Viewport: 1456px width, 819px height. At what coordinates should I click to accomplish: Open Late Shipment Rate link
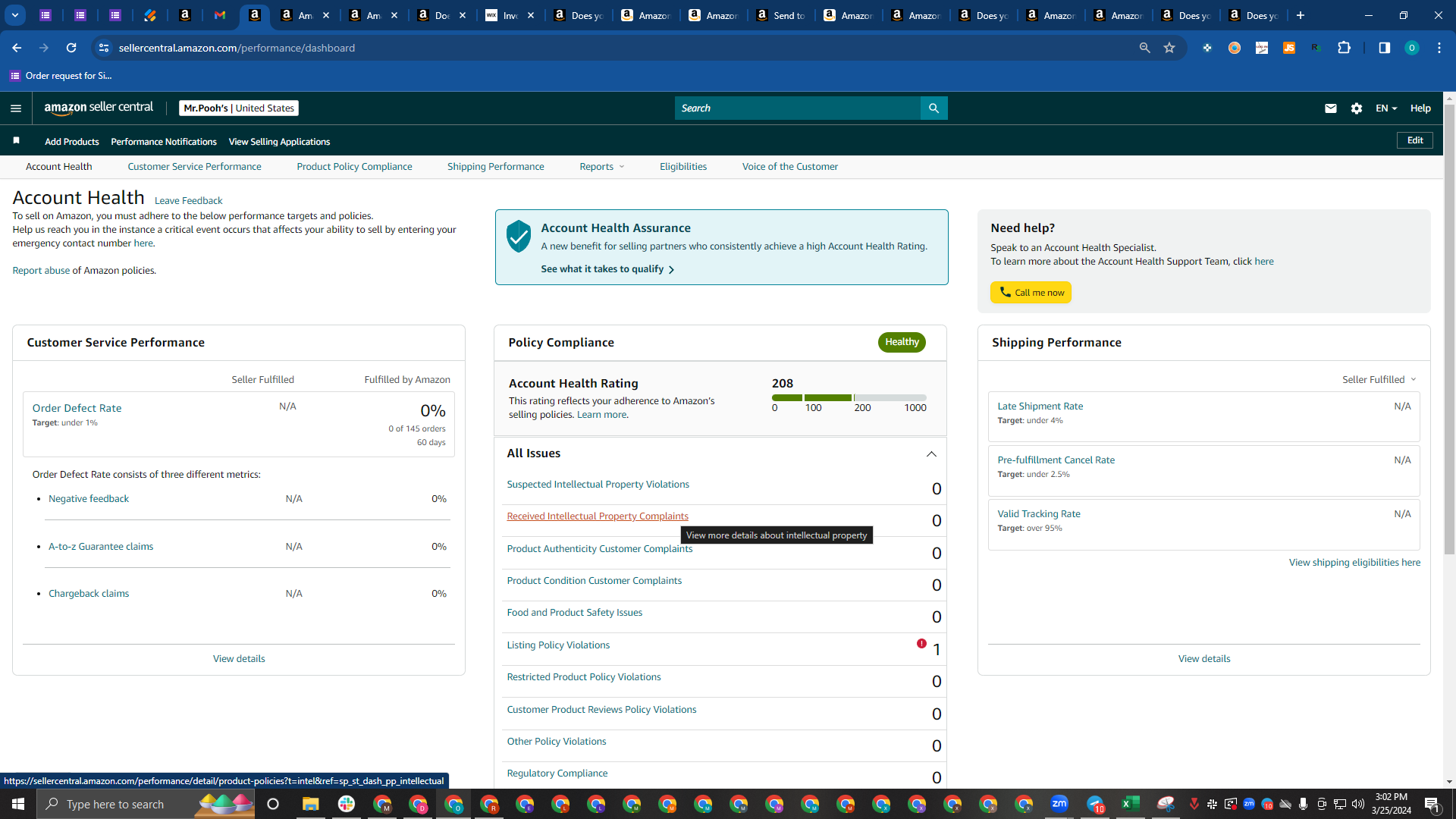tap(1040, 406)
